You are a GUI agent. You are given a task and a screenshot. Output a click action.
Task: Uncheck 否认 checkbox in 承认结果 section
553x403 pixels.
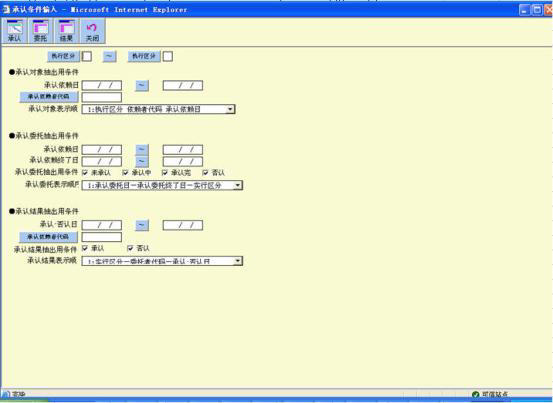tap(130, 248)
